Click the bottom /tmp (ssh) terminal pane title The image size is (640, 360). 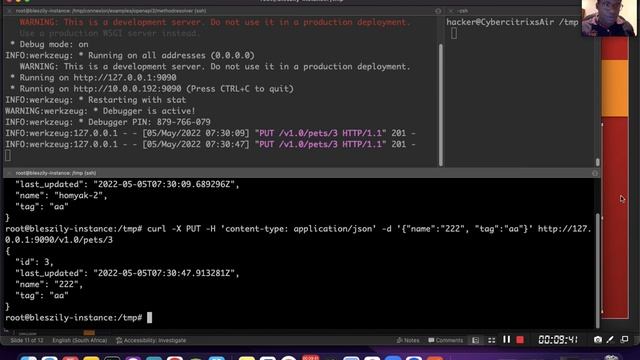[x=56, y=173]
